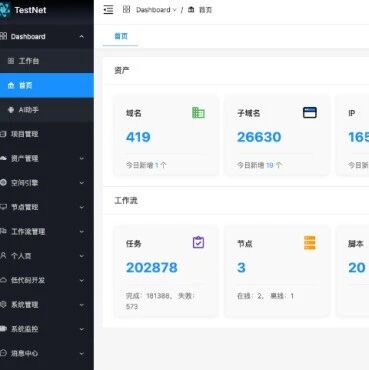Click the green building icon on 域名 card
This screenshot has width=369, height=370.
(198, 113)
